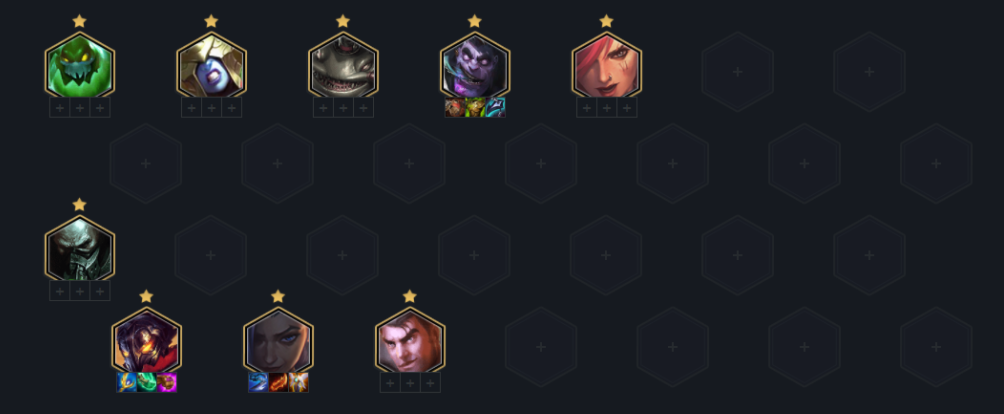
Task: Add a champion to the empty hex right of Katarina
Action: pyautogui.click(x=738, y=72)
